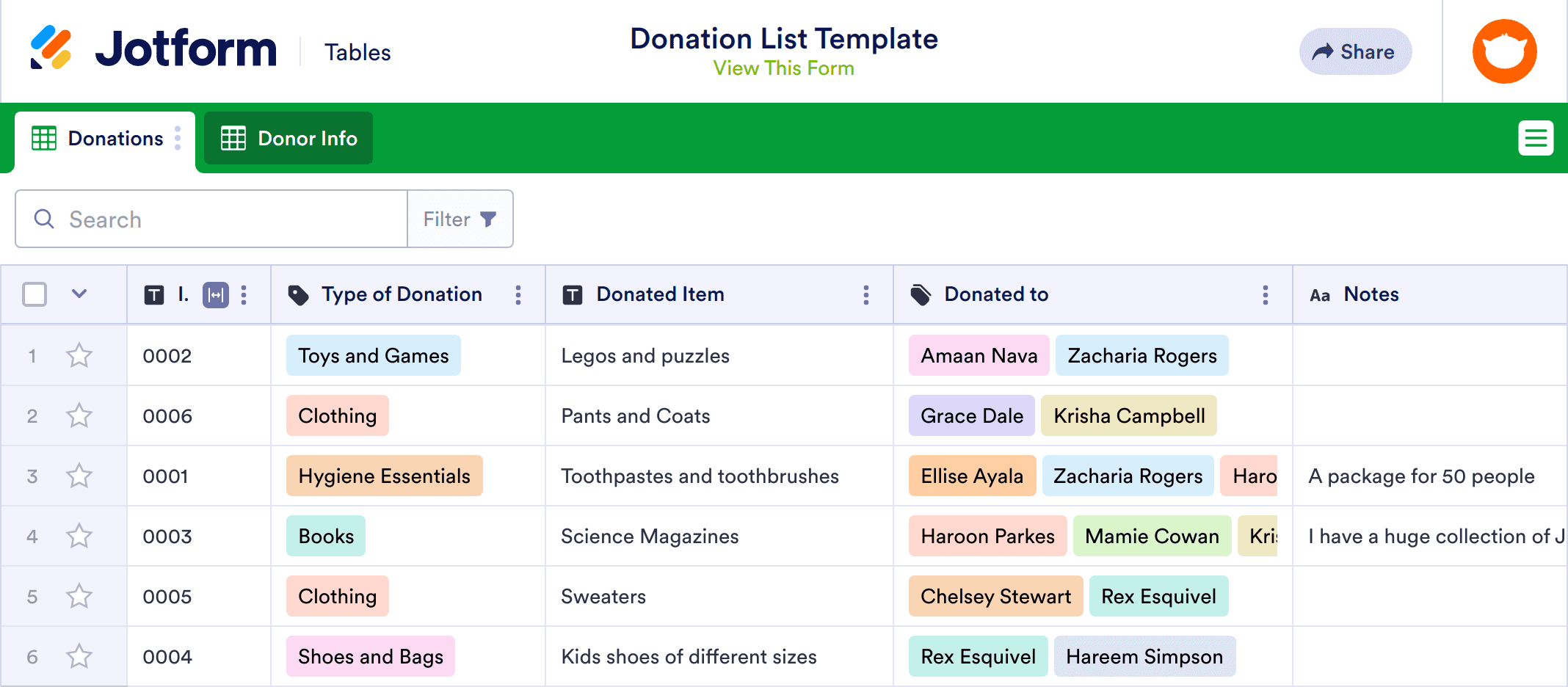This screenshot has height=687, width=1568.
Task: Open the Filter dropdown
Action: point(460,219)
